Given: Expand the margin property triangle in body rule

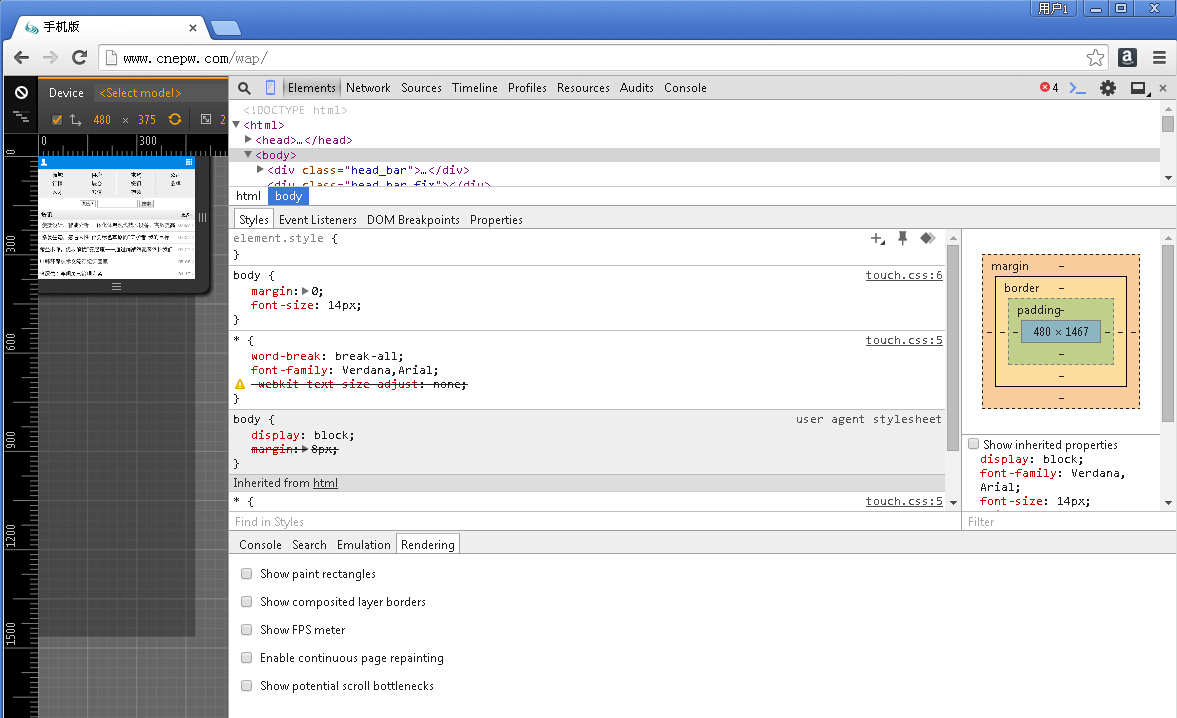Looking at the screenshot, I should point(306,291).
